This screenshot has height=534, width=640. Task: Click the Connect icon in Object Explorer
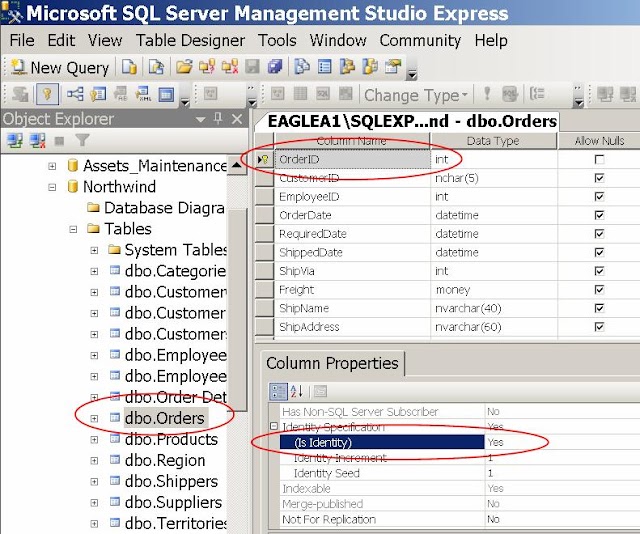pos(15,140)
